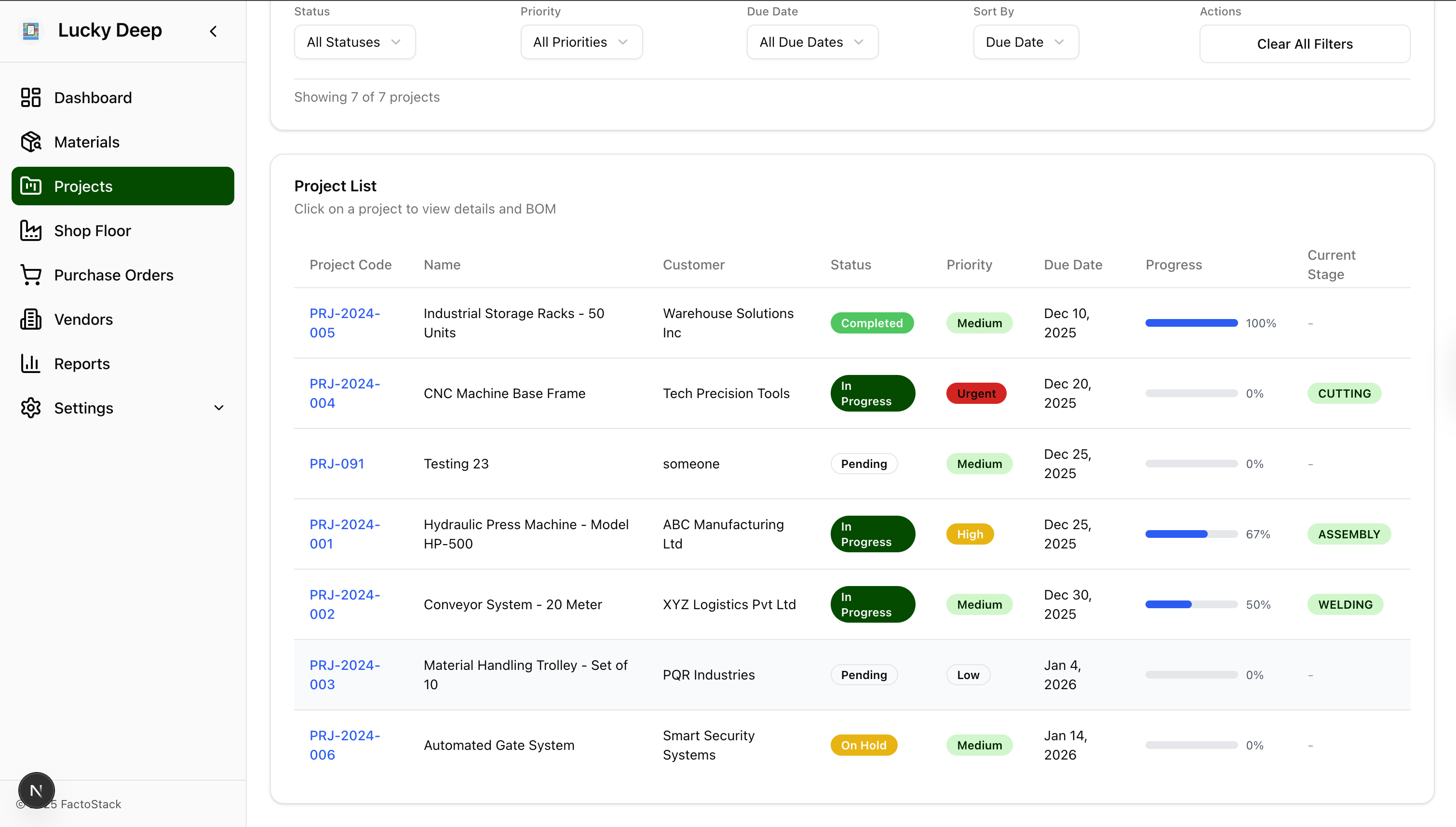Click the Purchase Orders cart icon
1456x827 pixels.
(31, 275)
